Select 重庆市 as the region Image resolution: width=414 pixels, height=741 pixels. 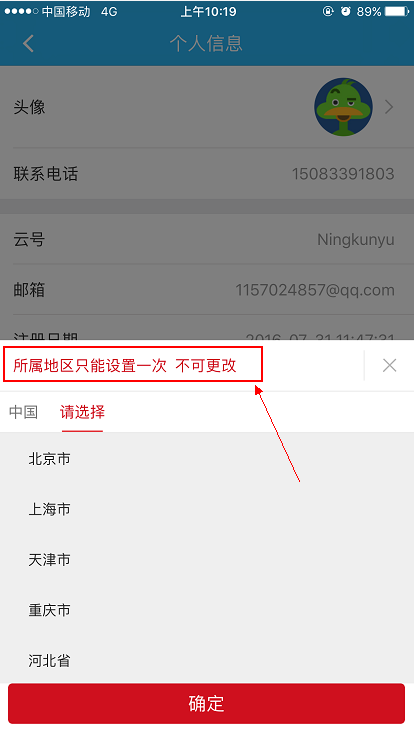(x=207, y=610)
